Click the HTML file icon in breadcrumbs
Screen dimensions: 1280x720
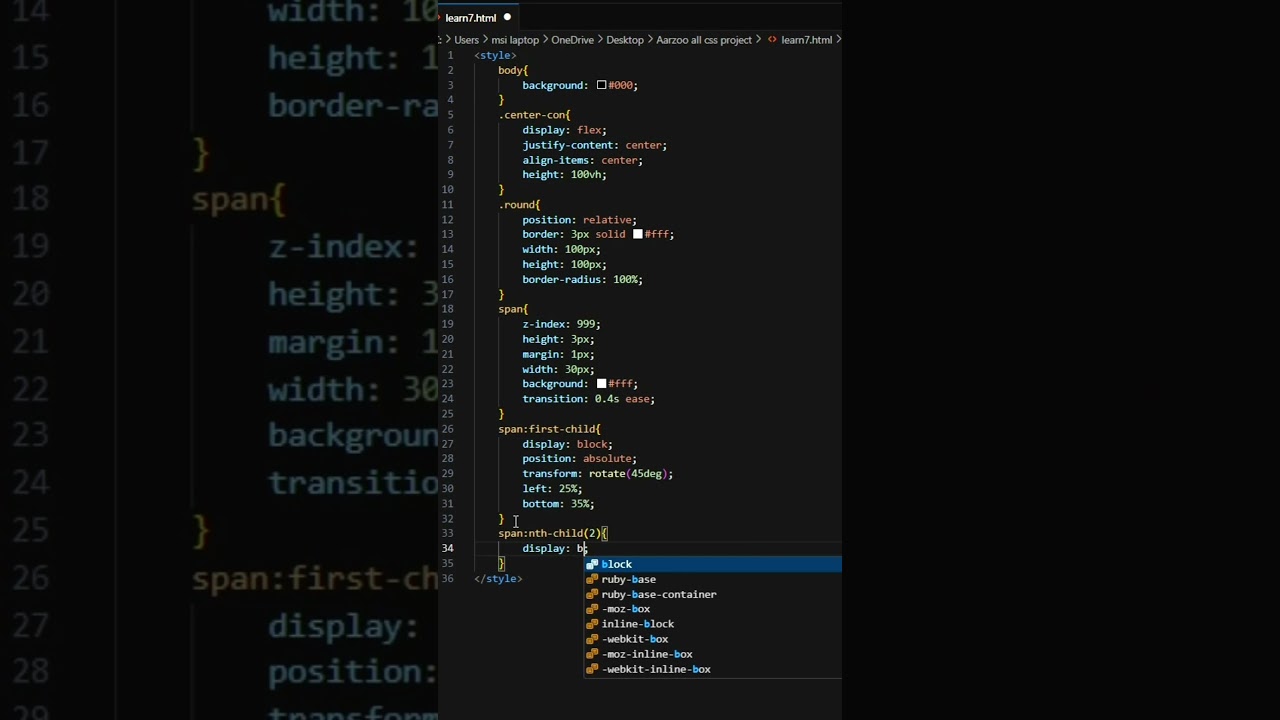coord(772,40)
